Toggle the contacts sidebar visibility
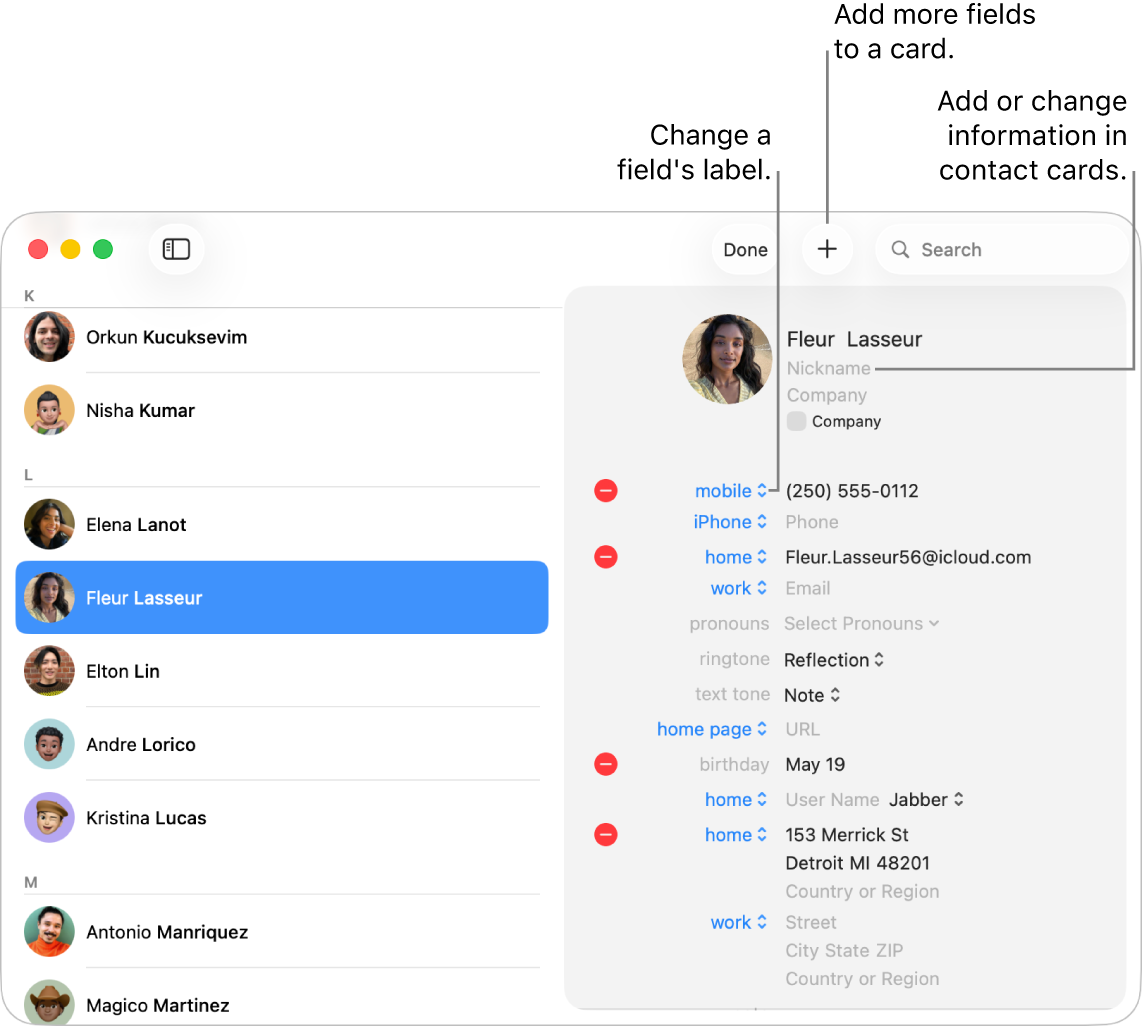 tap(176, 249)
